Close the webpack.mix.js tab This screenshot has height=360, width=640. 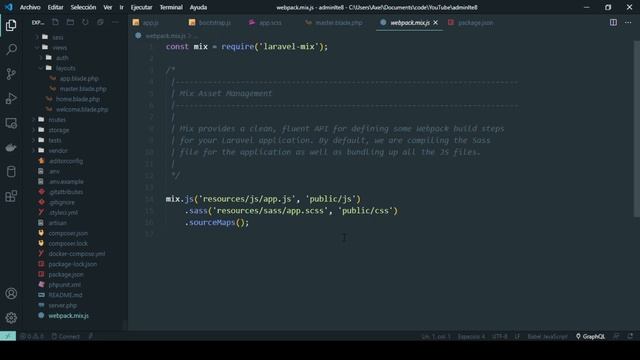[436, 23]
